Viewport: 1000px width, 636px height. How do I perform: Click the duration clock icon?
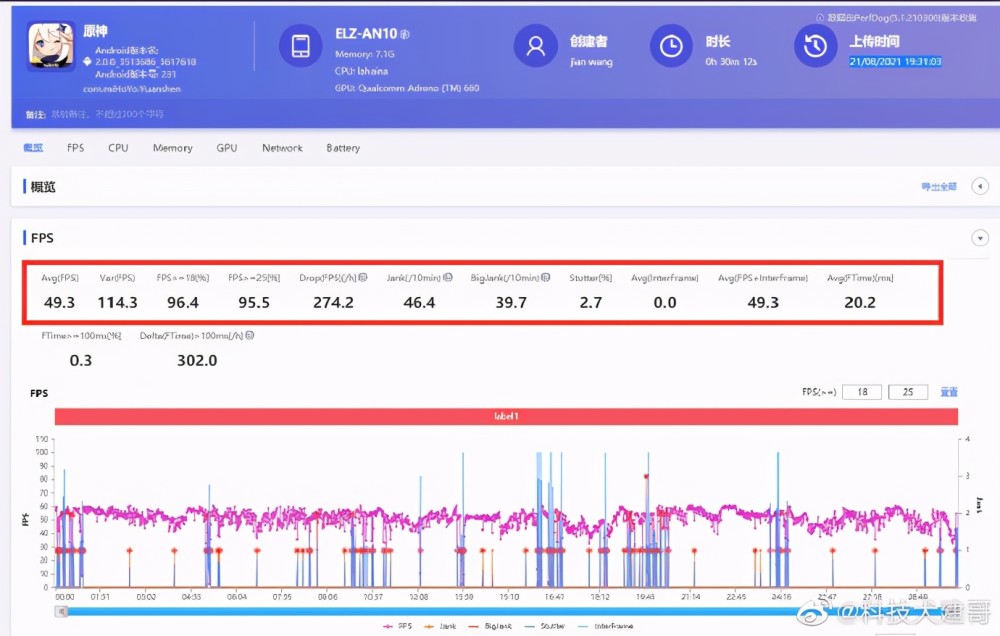click(x=671, y=46)
